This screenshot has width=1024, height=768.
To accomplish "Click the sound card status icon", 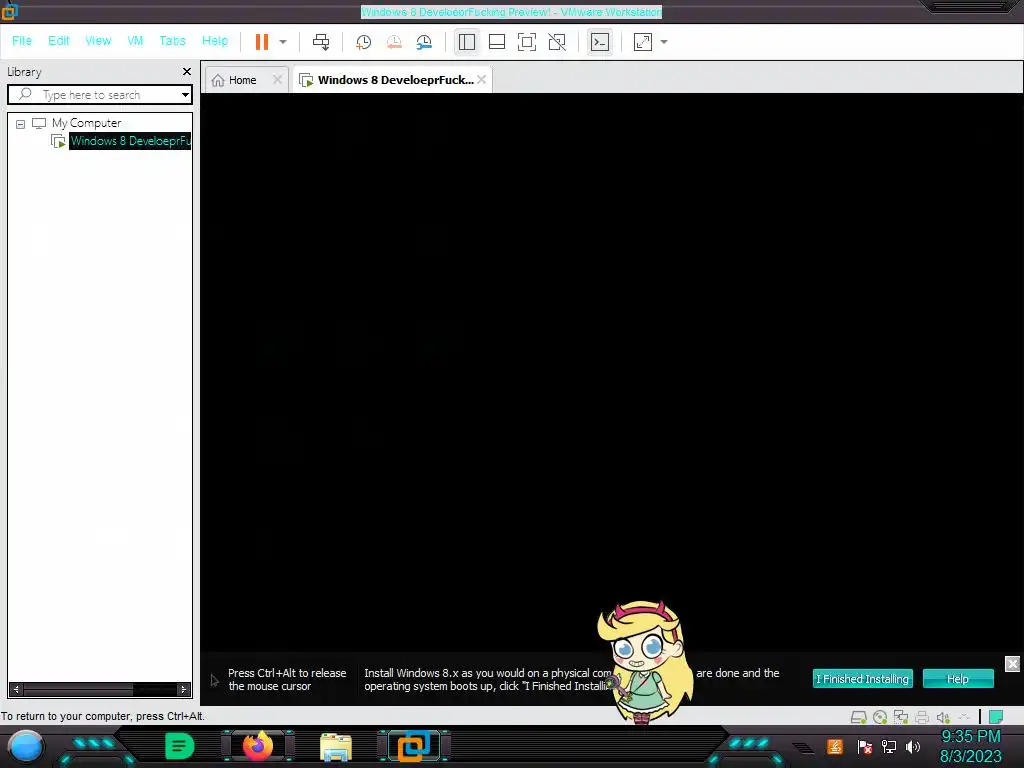I will pos(942,718).
